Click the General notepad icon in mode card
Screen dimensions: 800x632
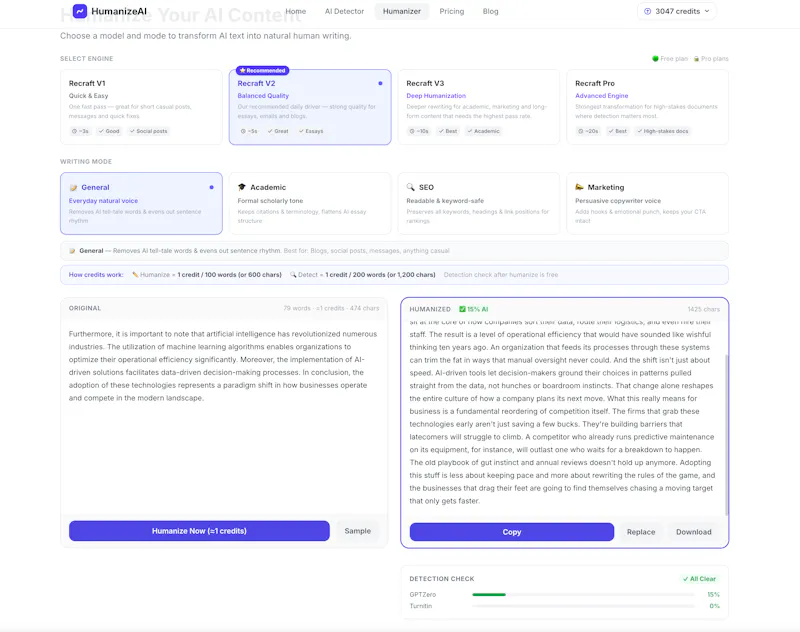(73, 188)
